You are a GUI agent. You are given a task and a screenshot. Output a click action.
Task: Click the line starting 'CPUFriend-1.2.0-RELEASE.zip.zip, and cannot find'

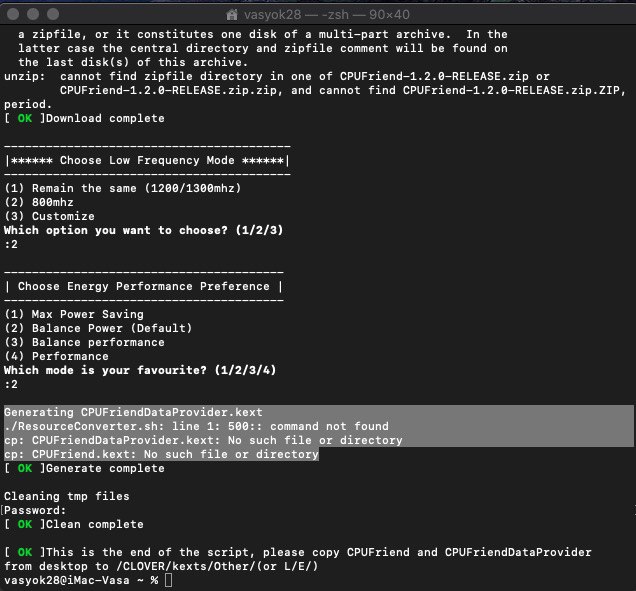[x=343, y=90]
